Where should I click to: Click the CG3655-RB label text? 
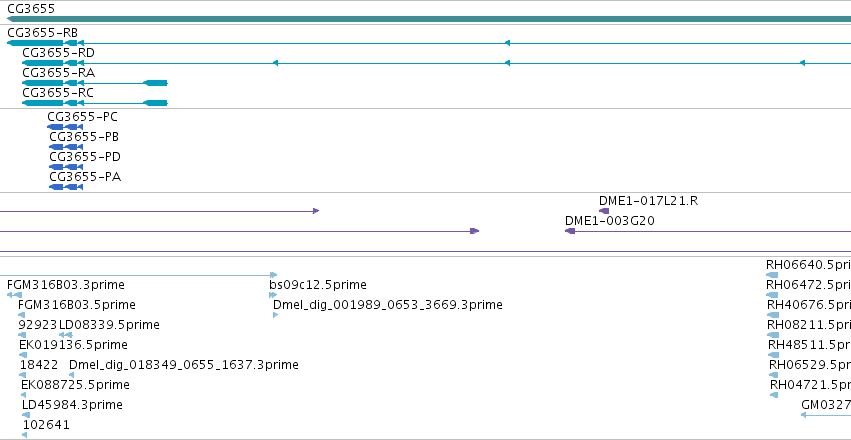tap(42, 33)
